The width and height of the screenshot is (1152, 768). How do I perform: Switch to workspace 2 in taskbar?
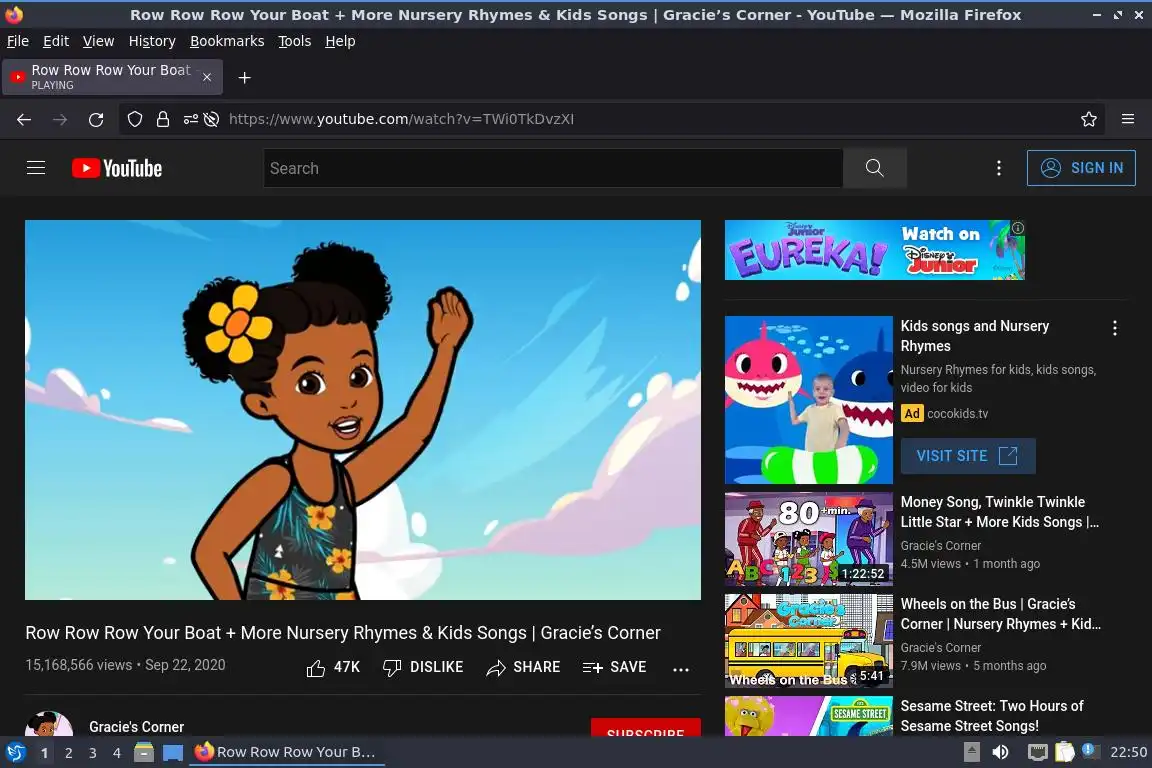click(x=68, y=753)
